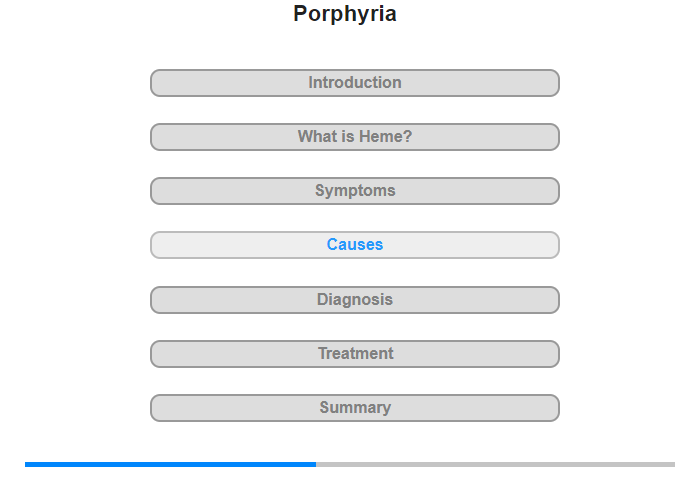Screen dimensions: 700x480
Task: Click the word Porphyria at the top
Action: coord(345,14)
